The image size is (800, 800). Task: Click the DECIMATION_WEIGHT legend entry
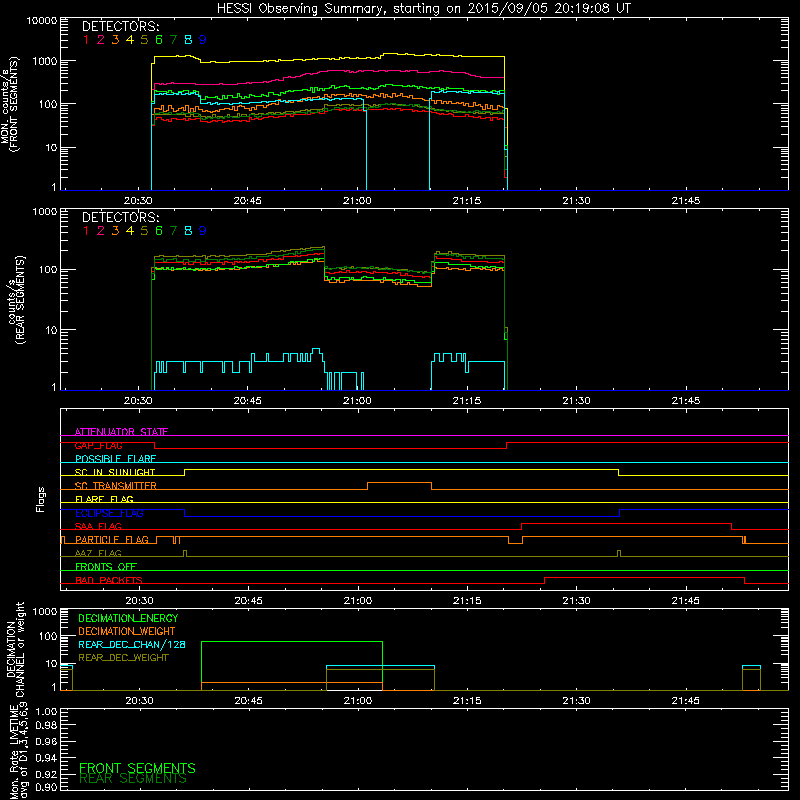coord(127,631)
